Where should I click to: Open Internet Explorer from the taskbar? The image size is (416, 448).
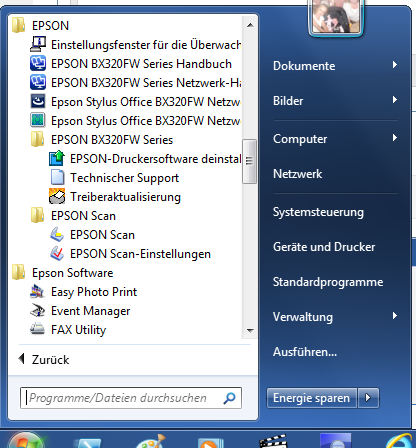click(x=400, y=442)
